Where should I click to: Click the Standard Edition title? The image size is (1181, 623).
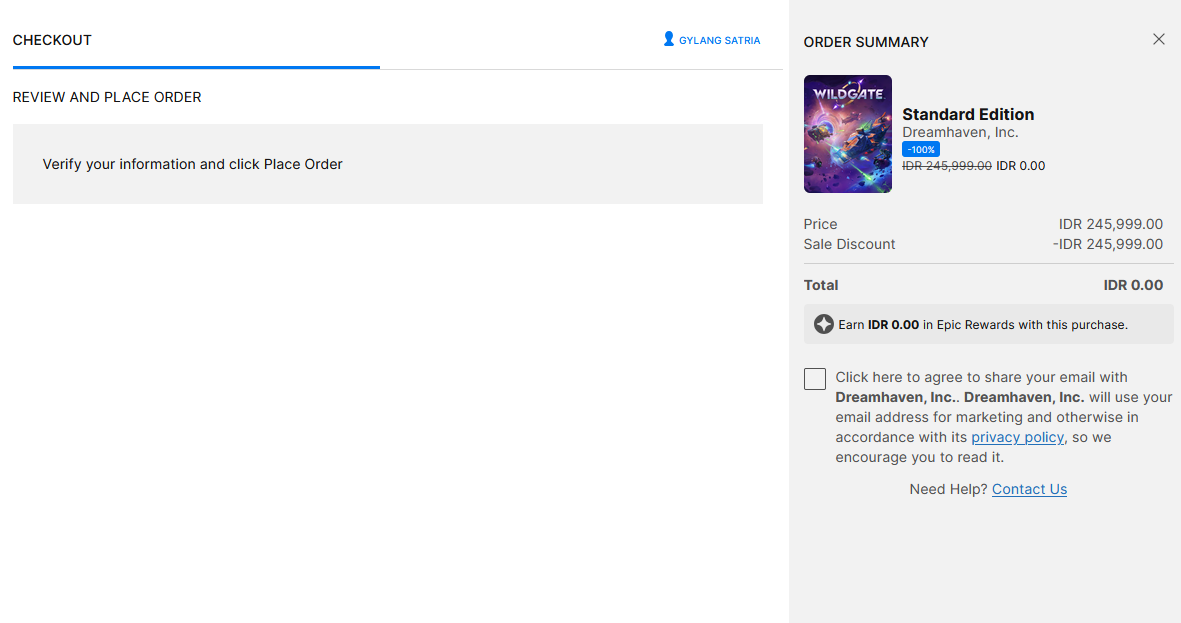[x=968, y=114]
